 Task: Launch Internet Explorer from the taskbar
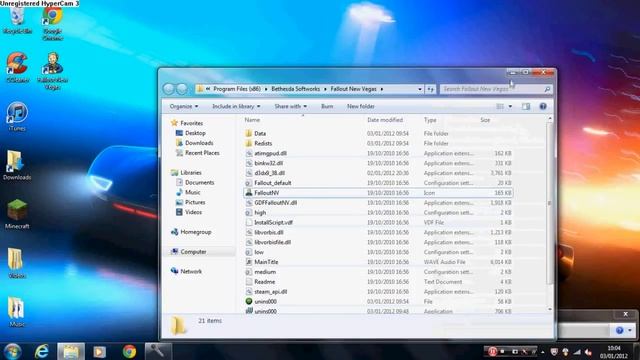(42, 351)
